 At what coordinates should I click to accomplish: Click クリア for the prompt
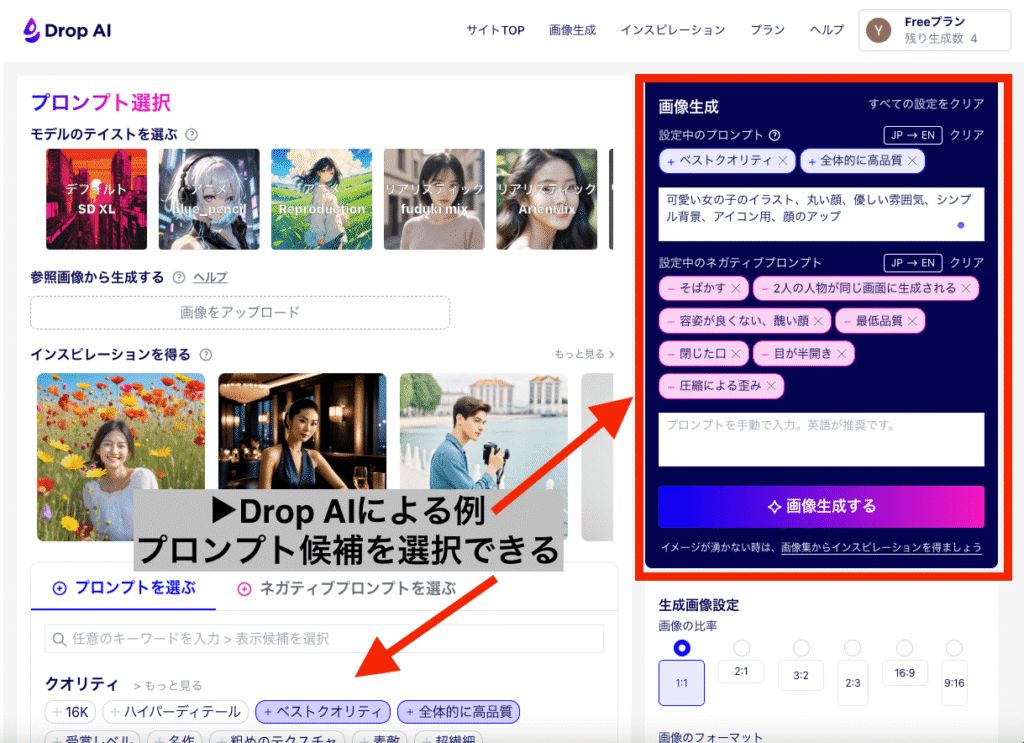(967, 135)
